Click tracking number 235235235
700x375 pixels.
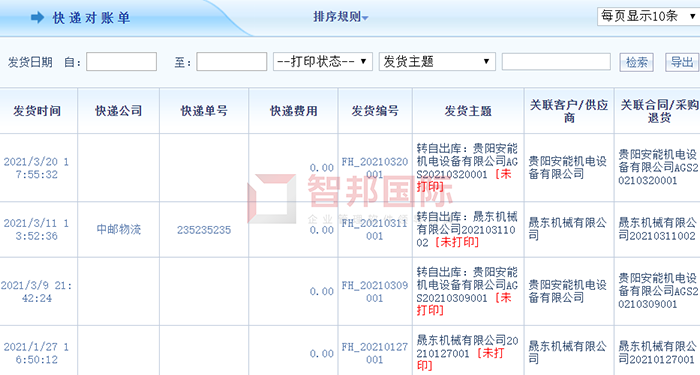click(x=204, y=230)
